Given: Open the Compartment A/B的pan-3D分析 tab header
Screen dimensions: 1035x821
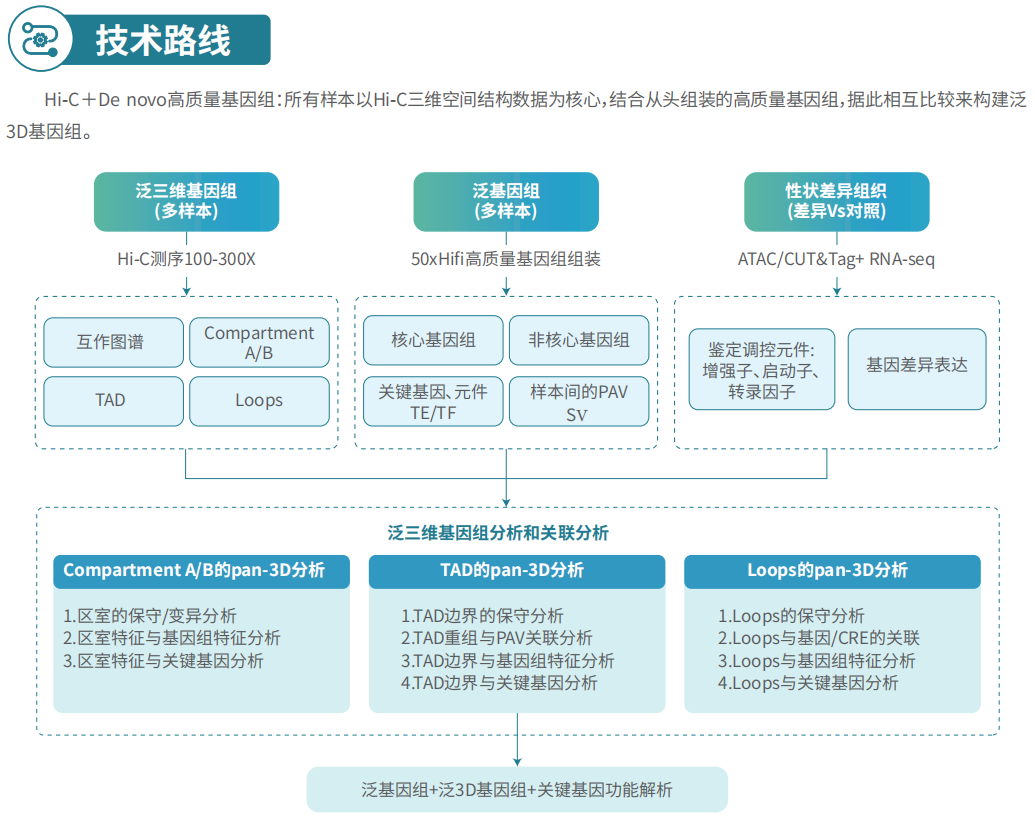Looking at the screenshot, I should [x=201, y=572].
